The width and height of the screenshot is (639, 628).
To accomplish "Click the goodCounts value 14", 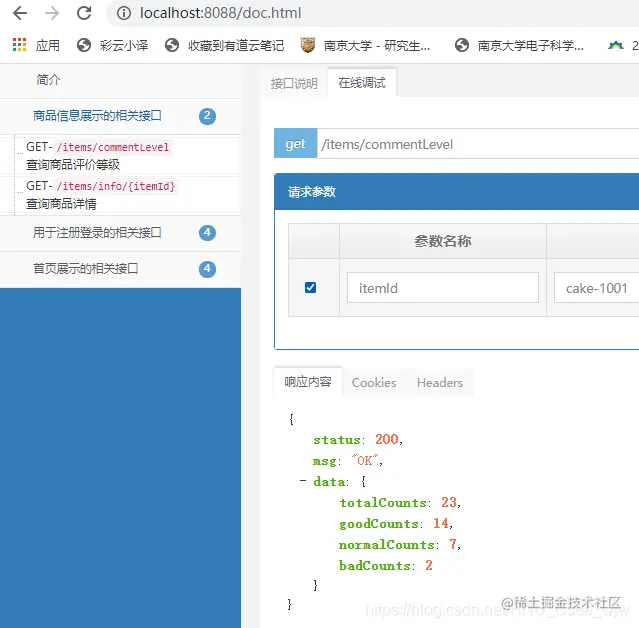I will pos(441,523).
